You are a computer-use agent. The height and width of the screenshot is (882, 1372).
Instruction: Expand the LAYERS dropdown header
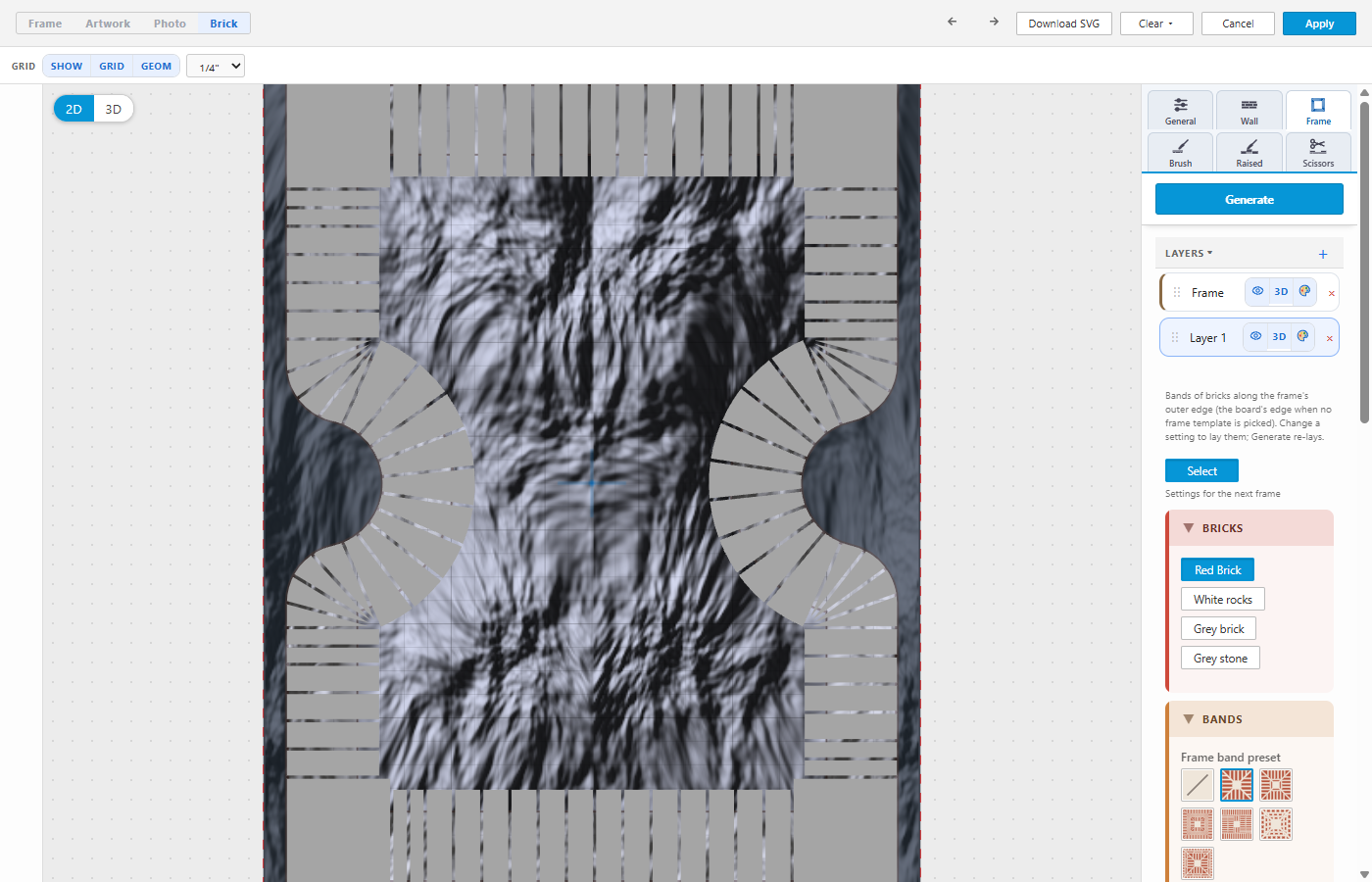click(x=1189, y=253)
